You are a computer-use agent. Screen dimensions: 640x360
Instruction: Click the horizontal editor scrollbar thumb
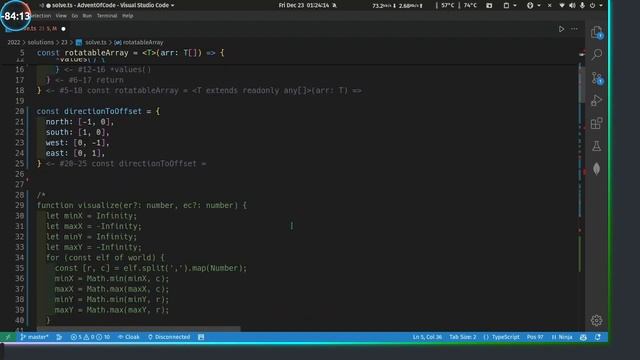click(x=139, y=329)
